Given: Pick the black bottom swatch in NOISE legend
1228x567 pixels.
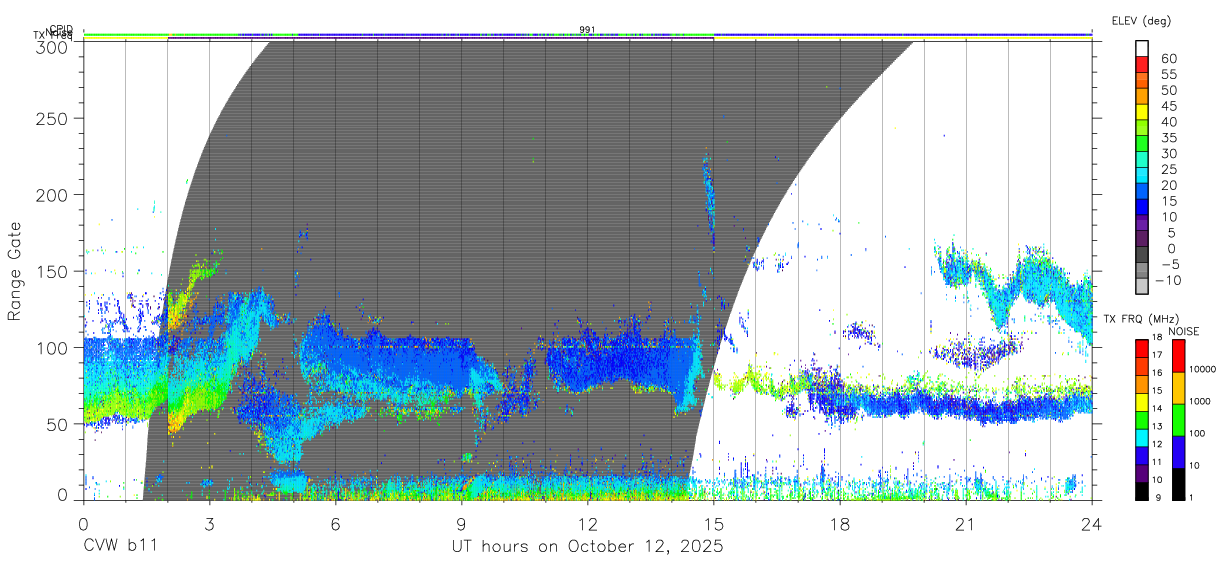Looking at the screenshot, I should point(1177,483).
